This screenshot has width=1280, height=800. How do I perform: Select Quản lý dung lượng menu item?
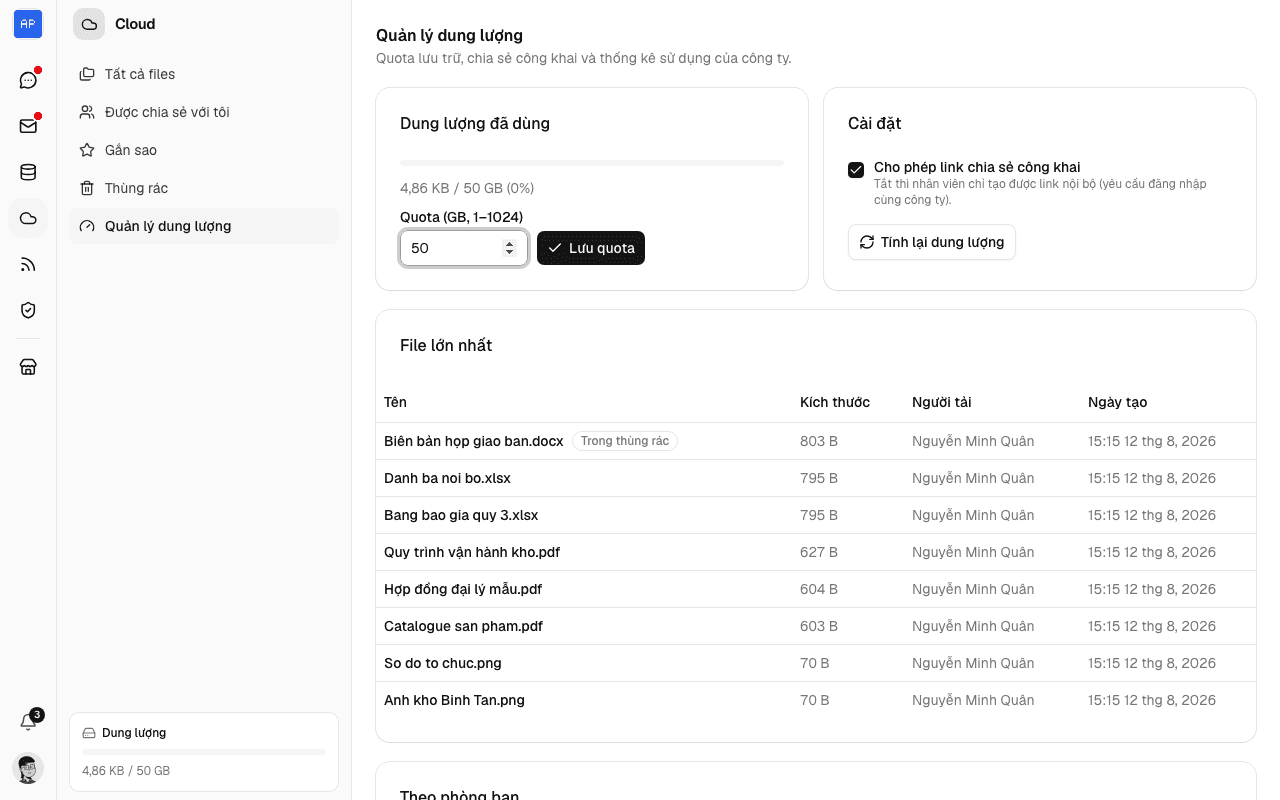coord(204,226)
